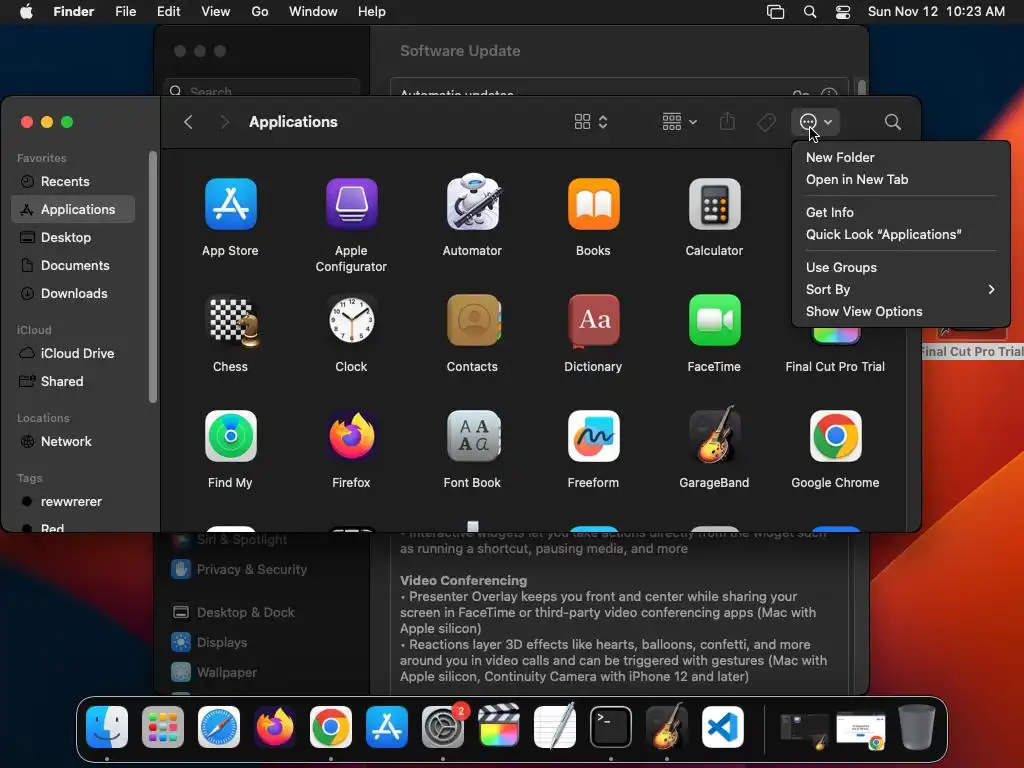1024x768 pixels.
Task: Select GarageBand in Applications folder
Action: (714, 435)
